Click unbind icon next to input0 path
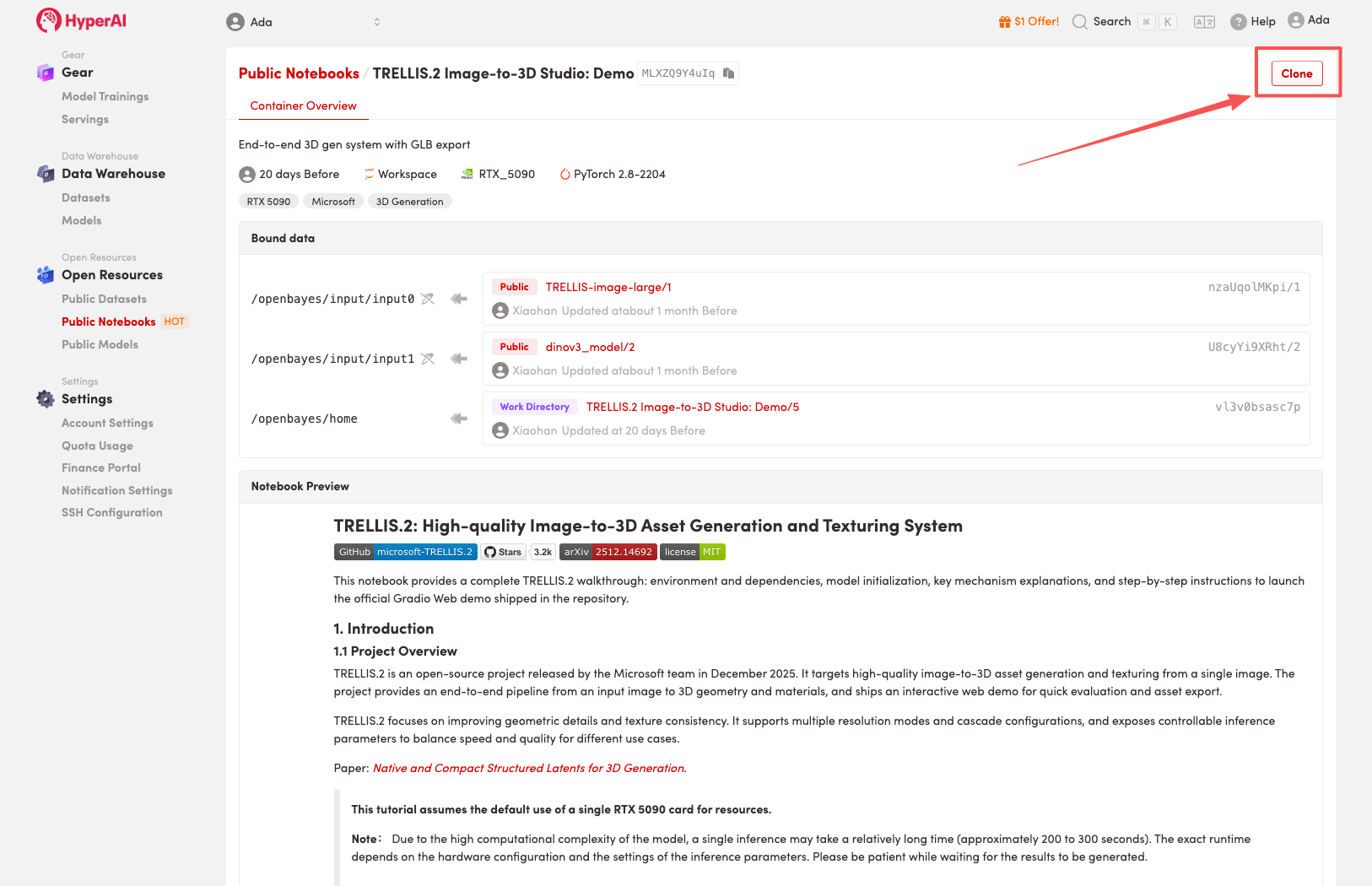1372x886 pixels. 428,299
